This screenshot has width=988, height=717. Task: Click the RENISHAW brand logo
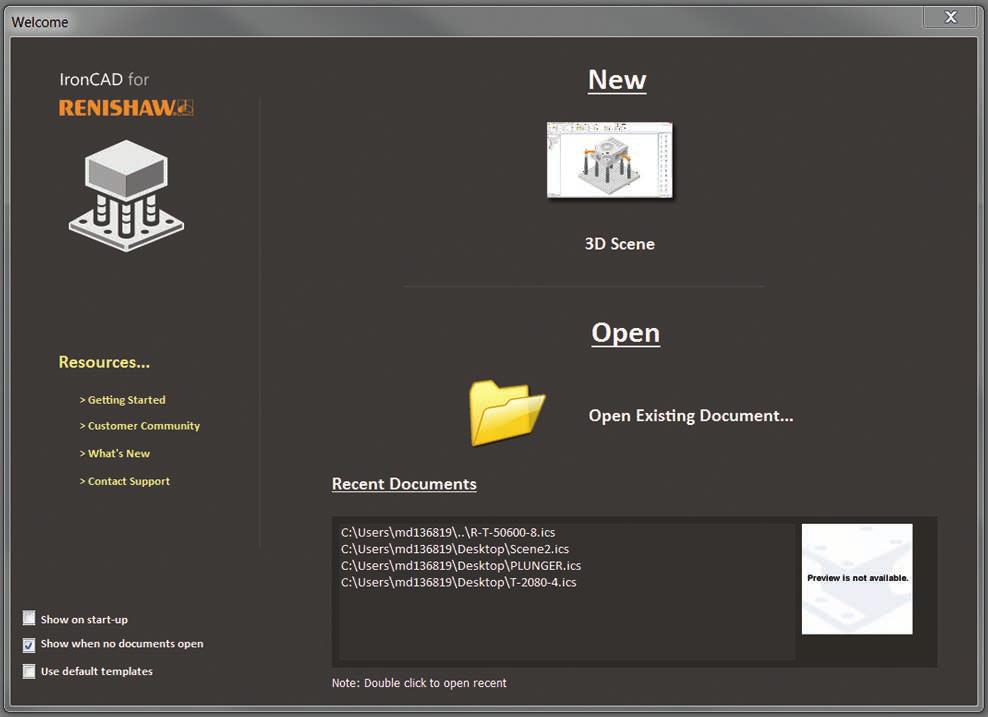pos(126,108)
